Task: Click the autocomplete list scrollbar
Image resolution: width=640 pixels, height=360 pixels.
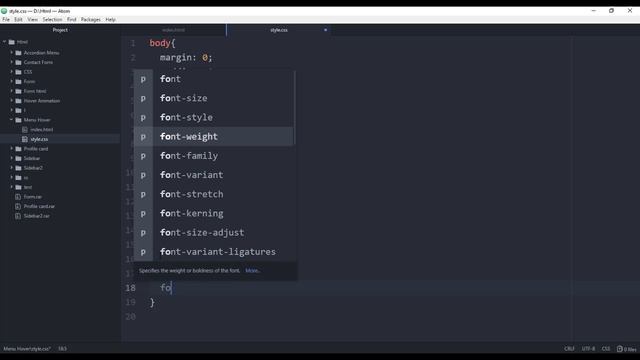Action: click(294, 108)
